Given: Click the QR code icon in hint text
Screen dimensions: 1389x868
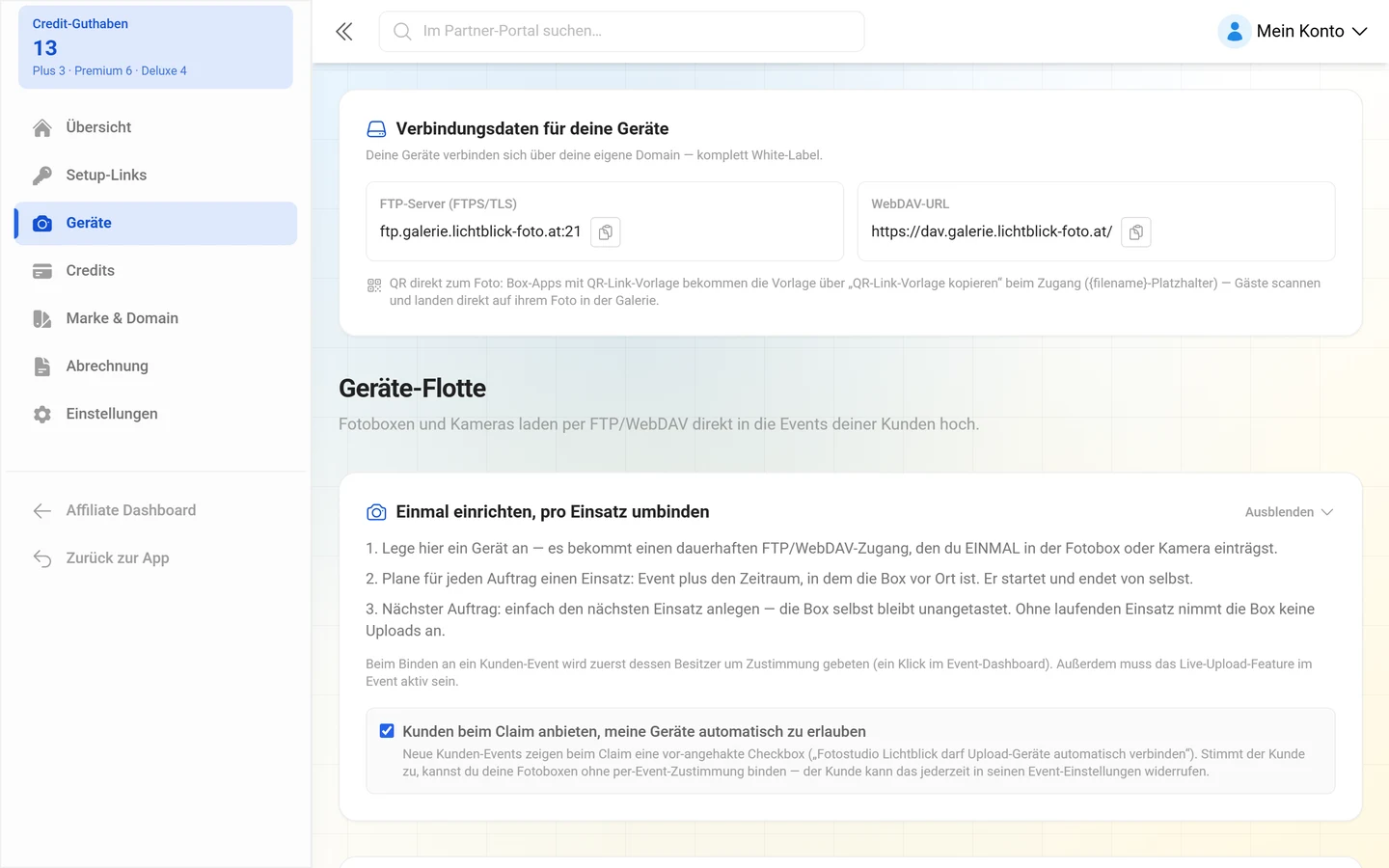Looking at the screenshot, I should pos(374,285).
